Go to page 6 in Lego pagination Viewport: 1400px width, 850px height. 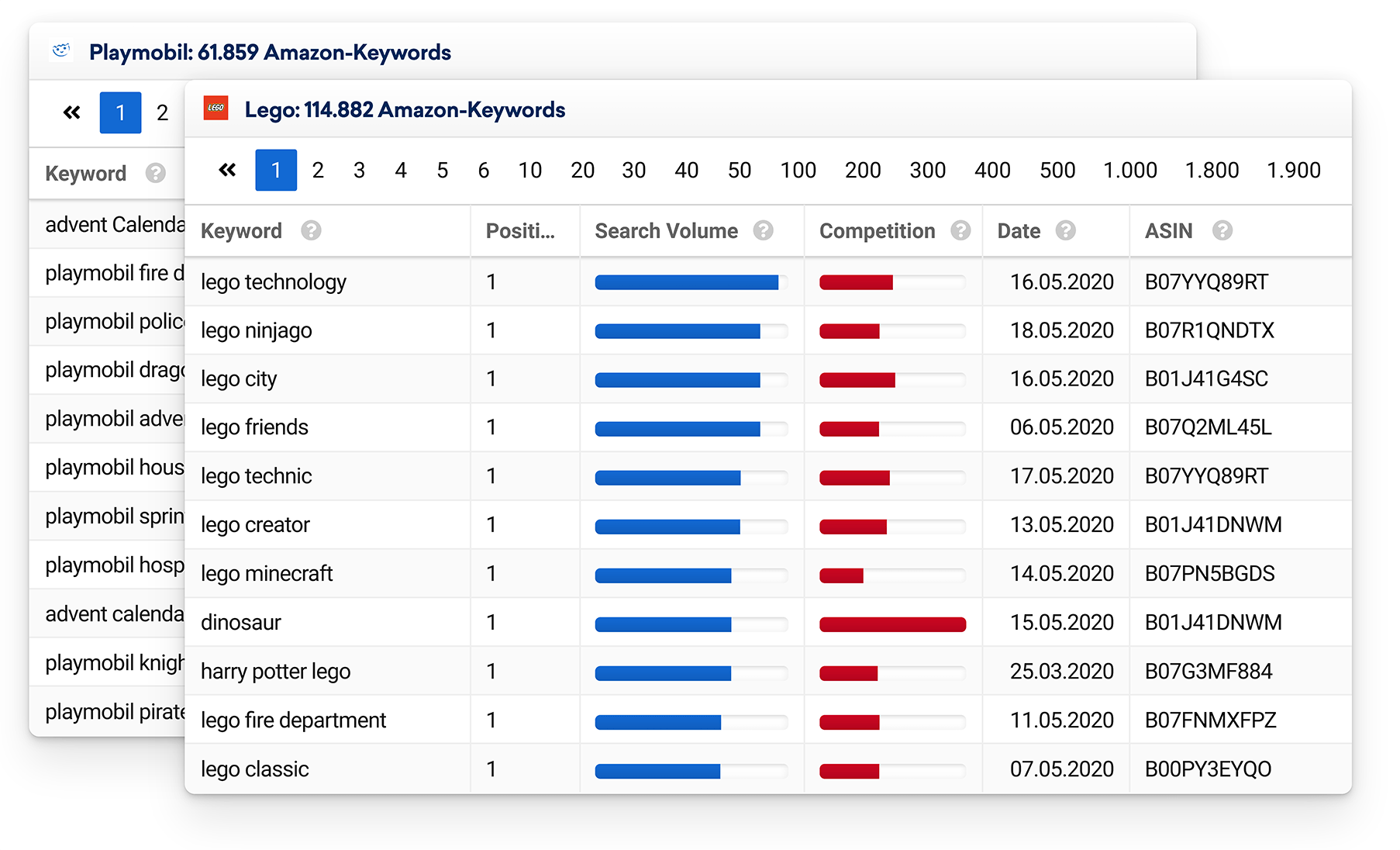pos(484,170)
